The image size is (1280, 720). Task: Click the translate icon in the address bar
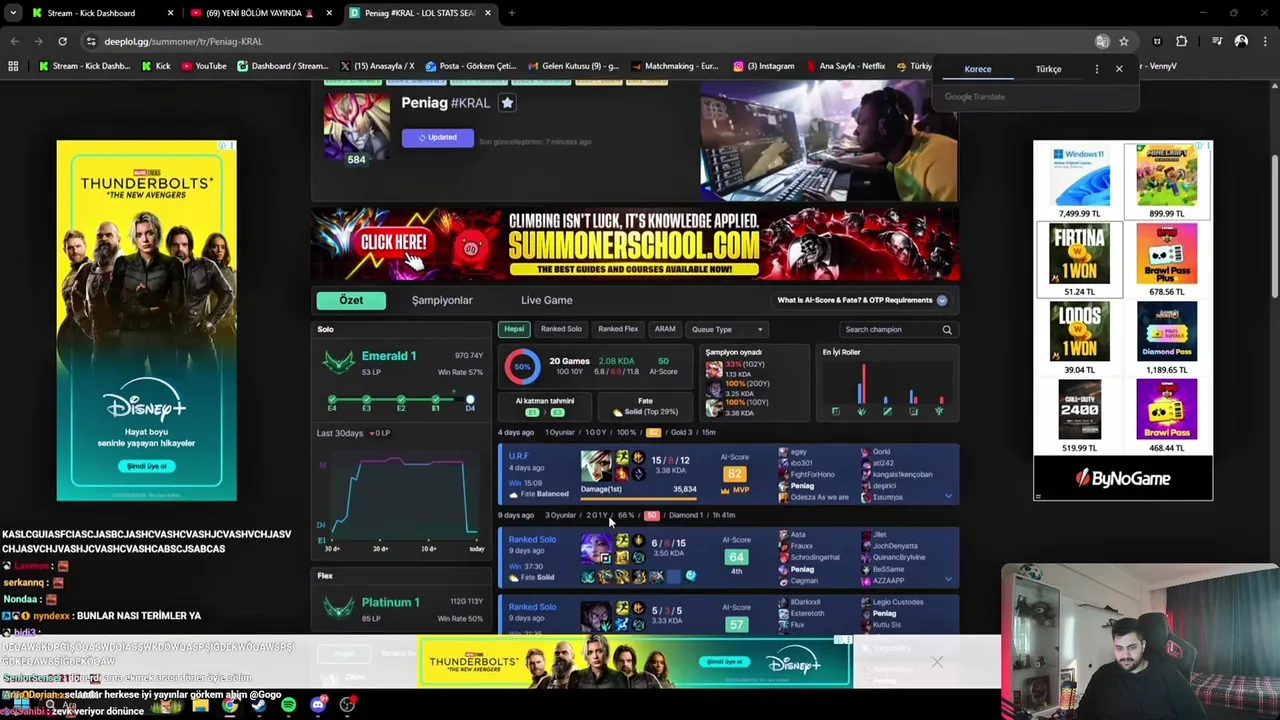(x=1102, y=41)
